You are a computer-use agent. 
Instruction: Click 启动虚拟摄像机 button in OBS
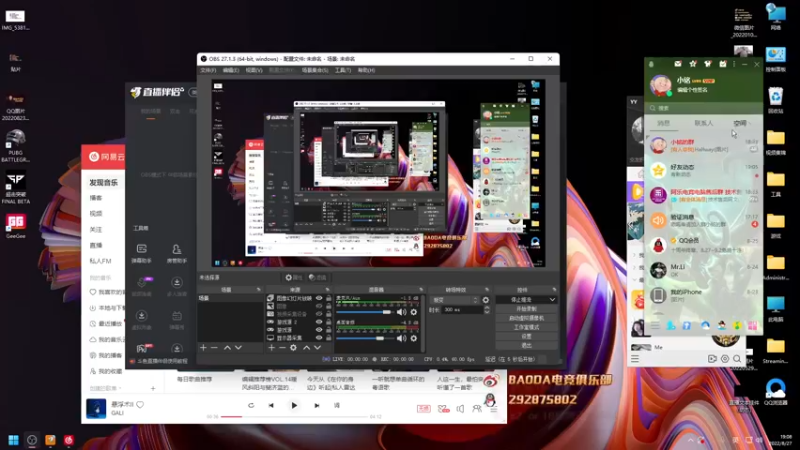(526, 318)
